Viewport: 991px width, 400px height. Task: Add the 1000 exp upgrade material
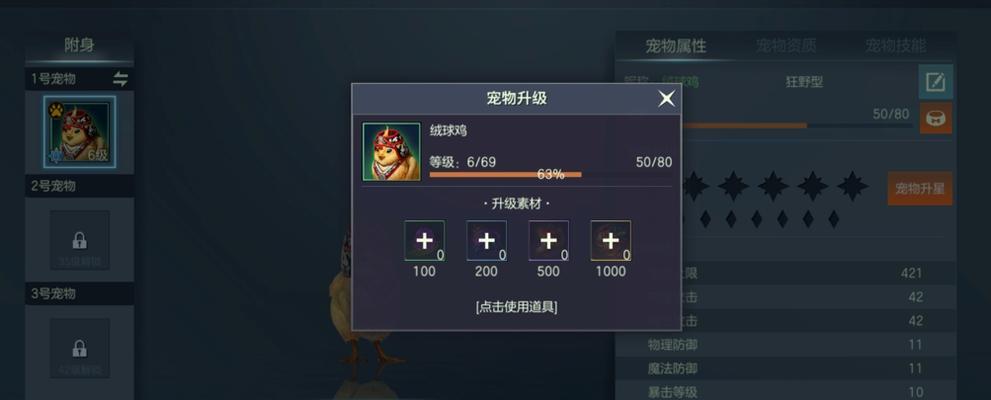click(611, 241)
